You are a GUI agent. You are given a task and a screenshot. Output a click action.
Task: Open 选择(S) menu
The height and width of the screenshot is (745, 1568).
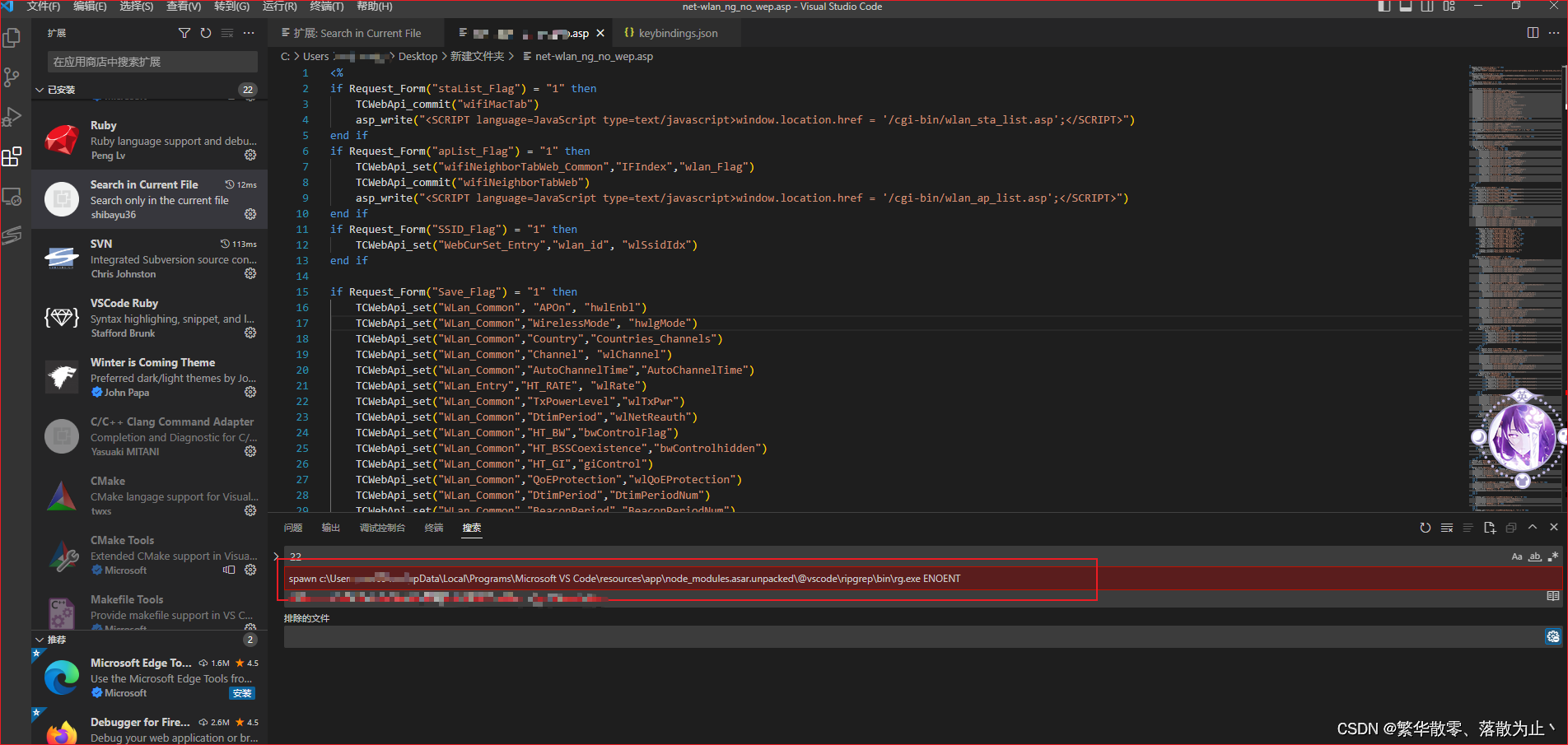click(137, 7)
